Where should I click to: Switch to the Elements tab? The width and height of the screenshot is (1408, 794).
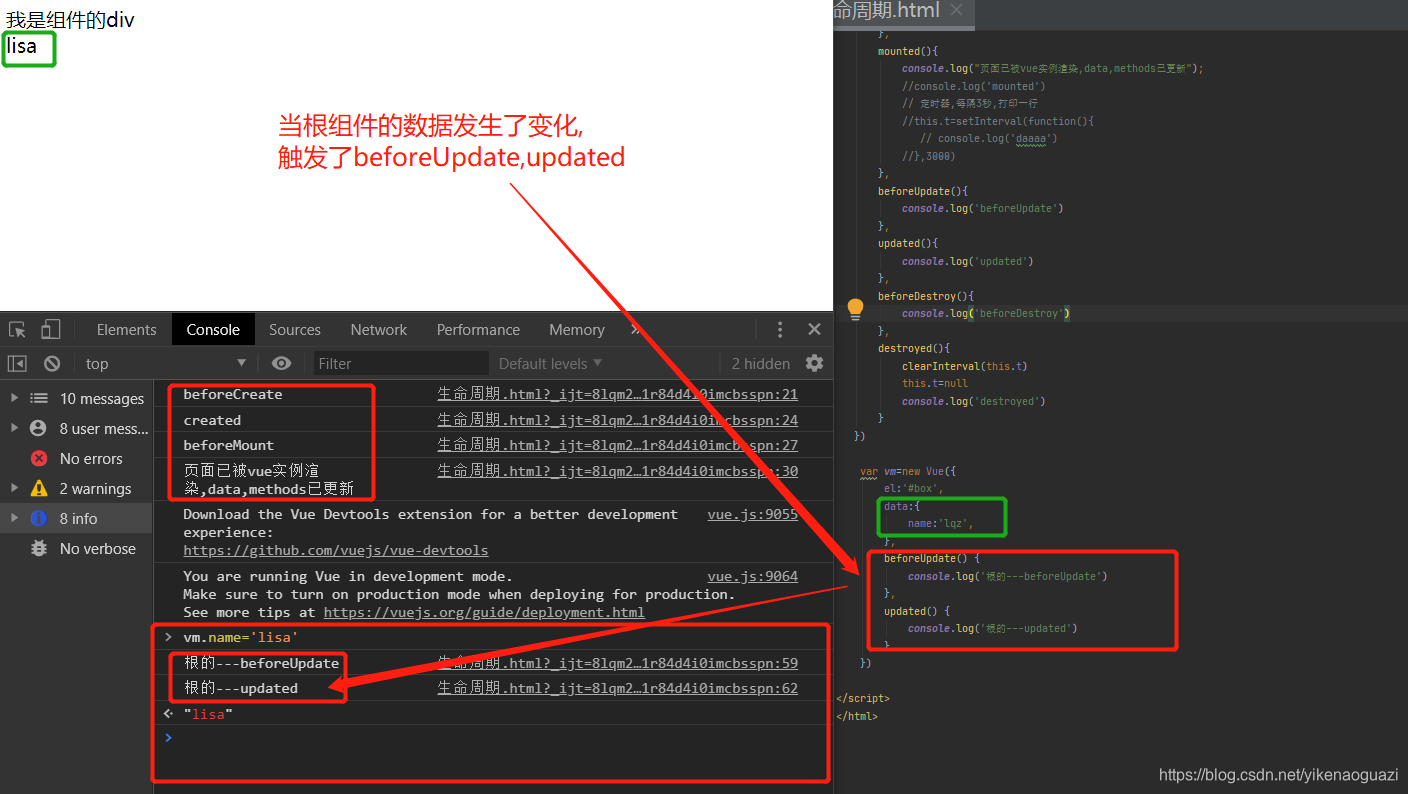tap(126, 330)
